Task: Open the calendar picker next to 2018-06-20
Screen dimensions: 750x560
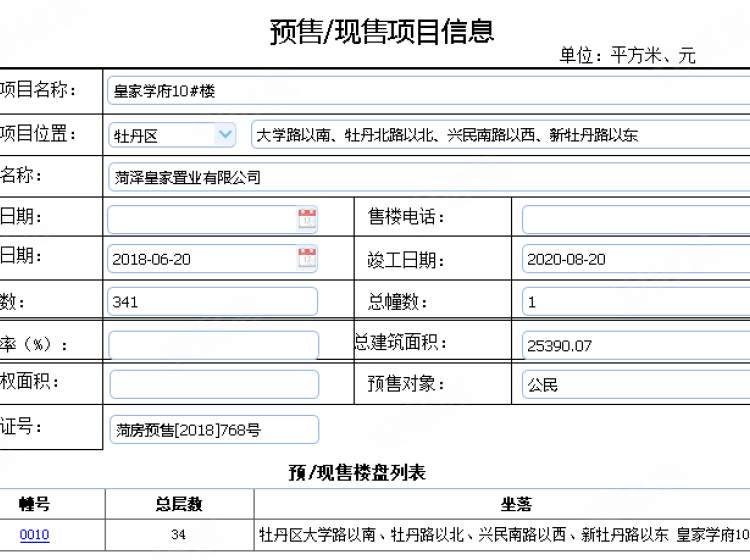Action: pyautogui.click(x=307, y=259)
